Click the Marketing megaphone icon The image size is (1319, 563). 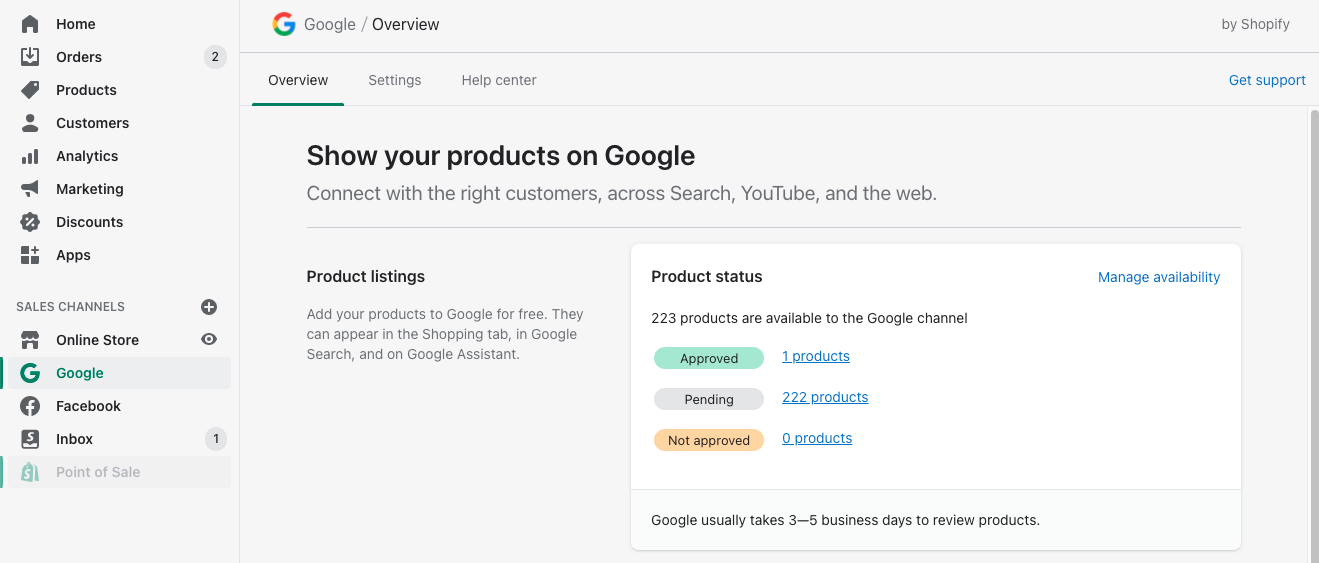point(30,189)
